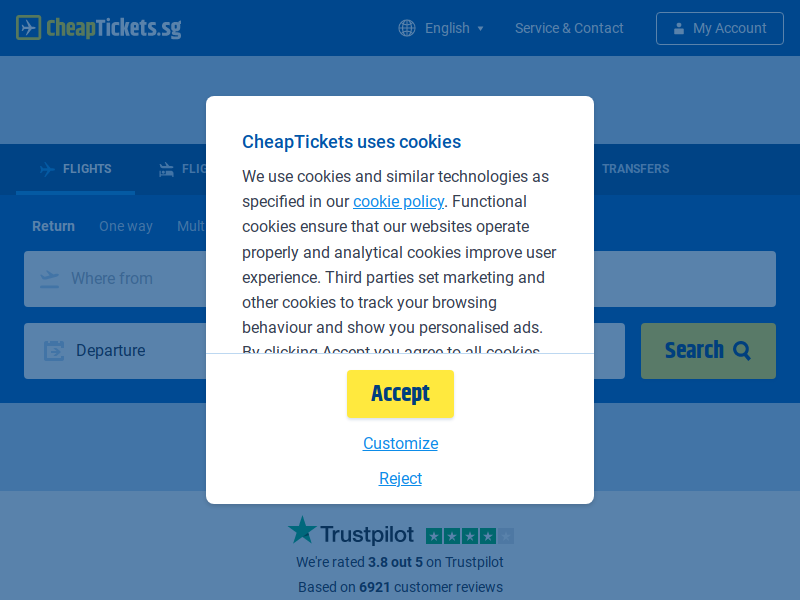Select the One way trip option

(126, 226)
